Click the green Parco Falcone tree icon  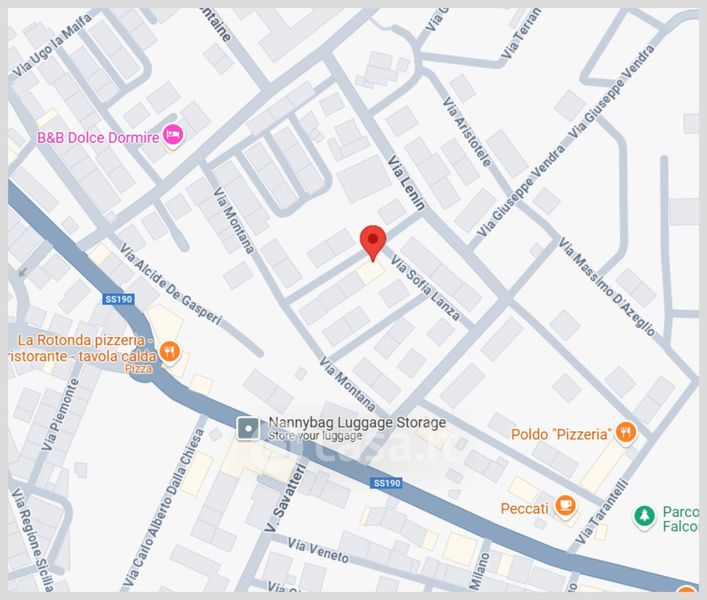click(x=644, y=516)
